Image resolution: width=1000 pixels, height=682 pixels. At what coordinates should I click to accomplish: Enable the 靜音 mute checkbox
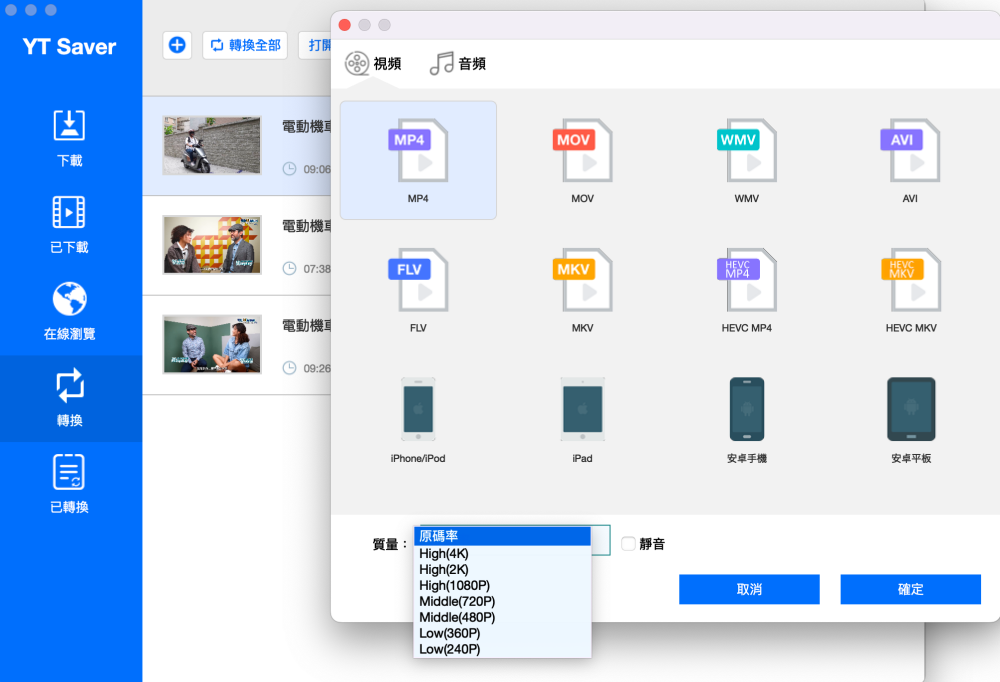628,544
